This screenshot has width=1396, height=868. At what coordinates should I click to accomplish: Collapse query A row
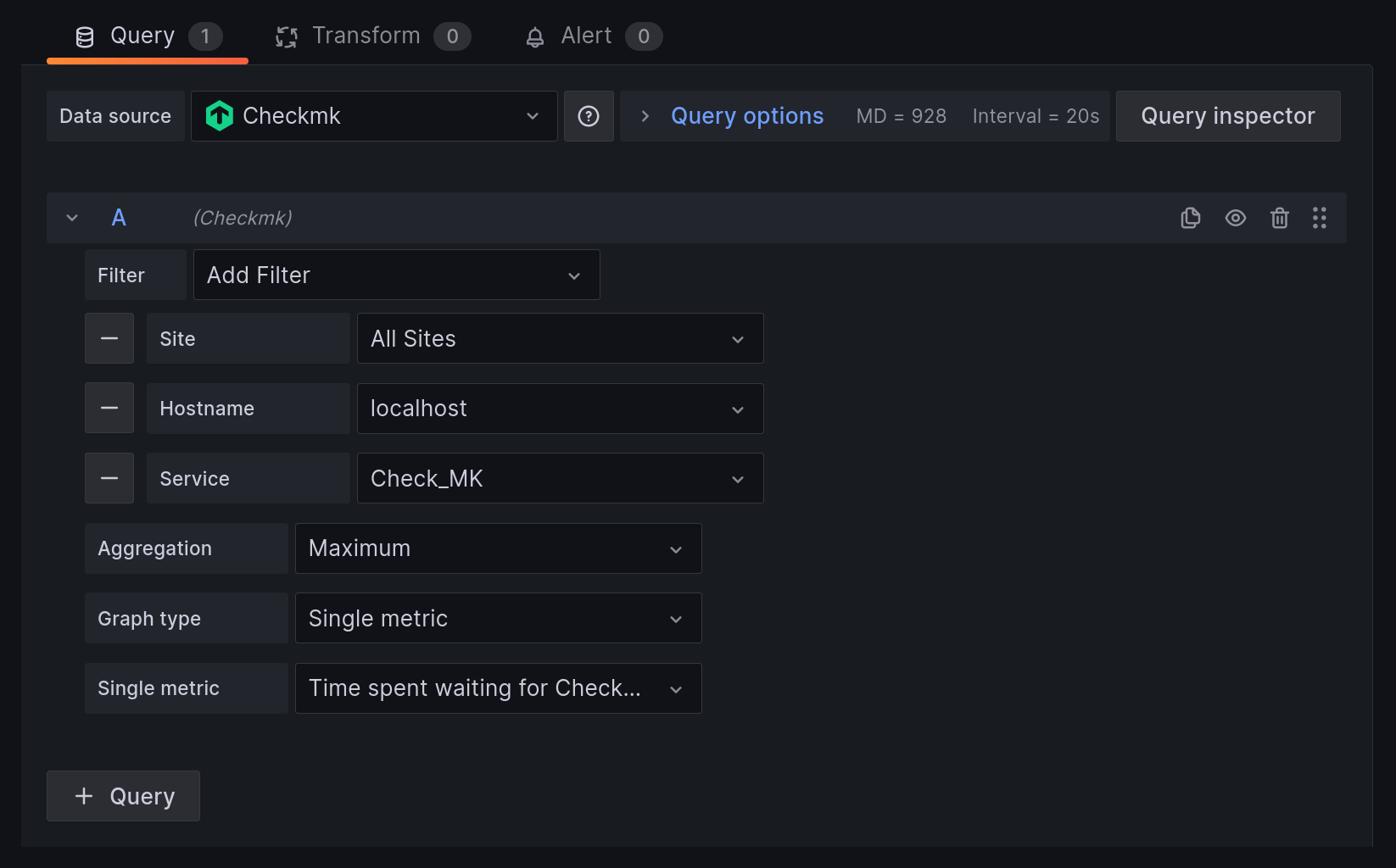[72, 218]
